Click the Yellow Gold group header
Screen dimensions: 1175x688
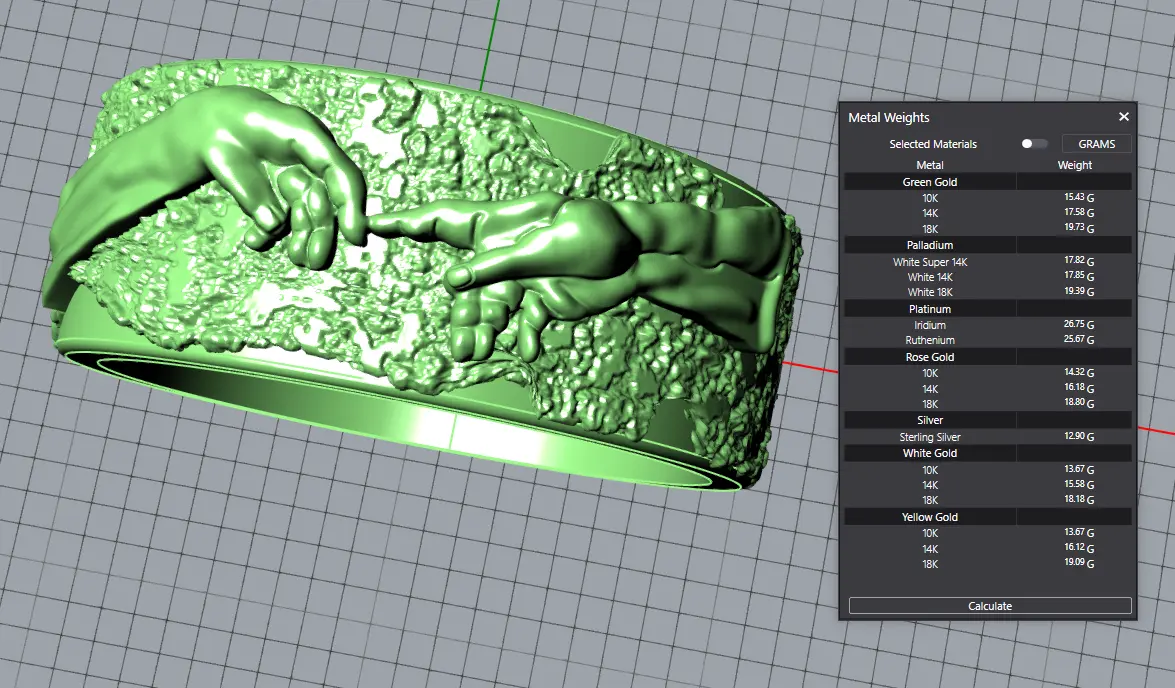[x=929, y=517]
